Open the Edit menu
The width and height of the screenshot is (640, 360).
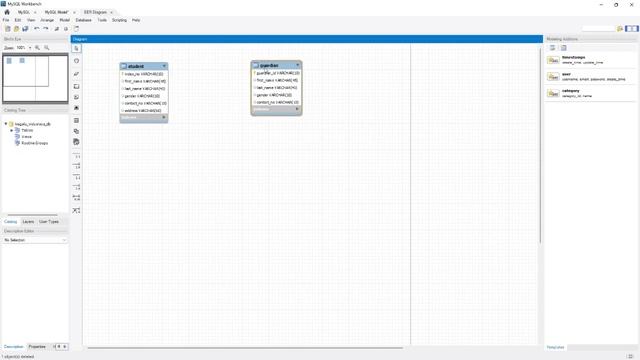[x=18, y=20]
